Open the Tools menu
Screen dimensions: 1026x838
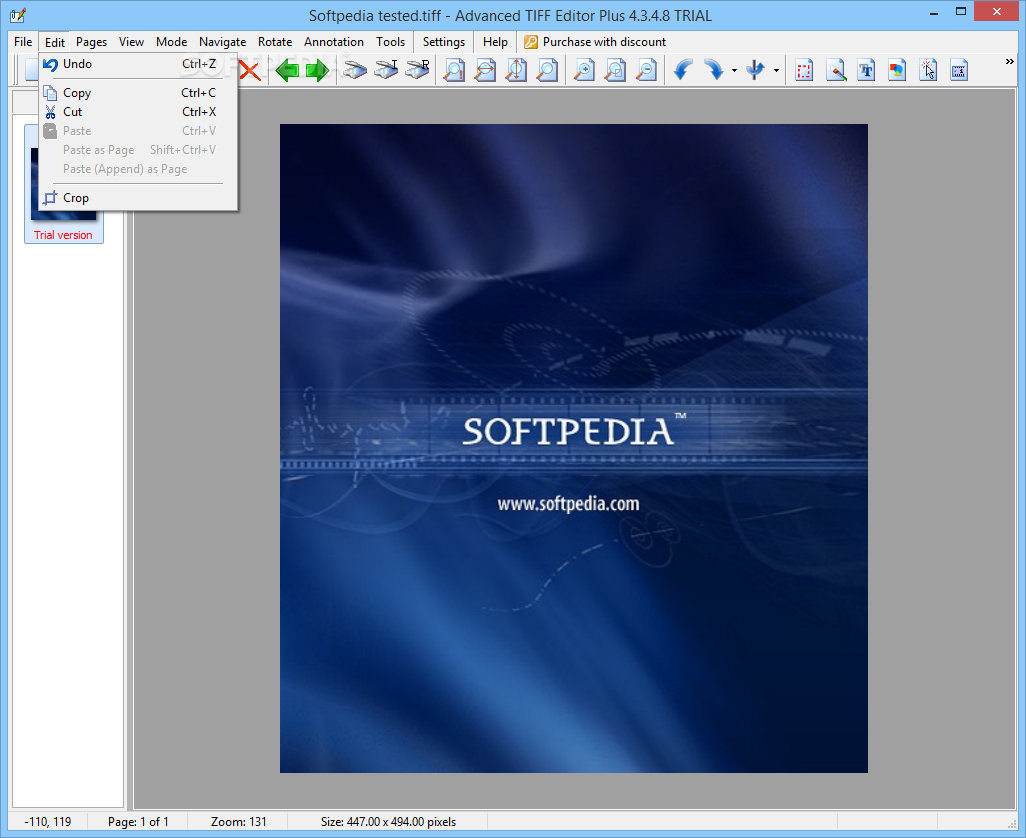[391, 42]
